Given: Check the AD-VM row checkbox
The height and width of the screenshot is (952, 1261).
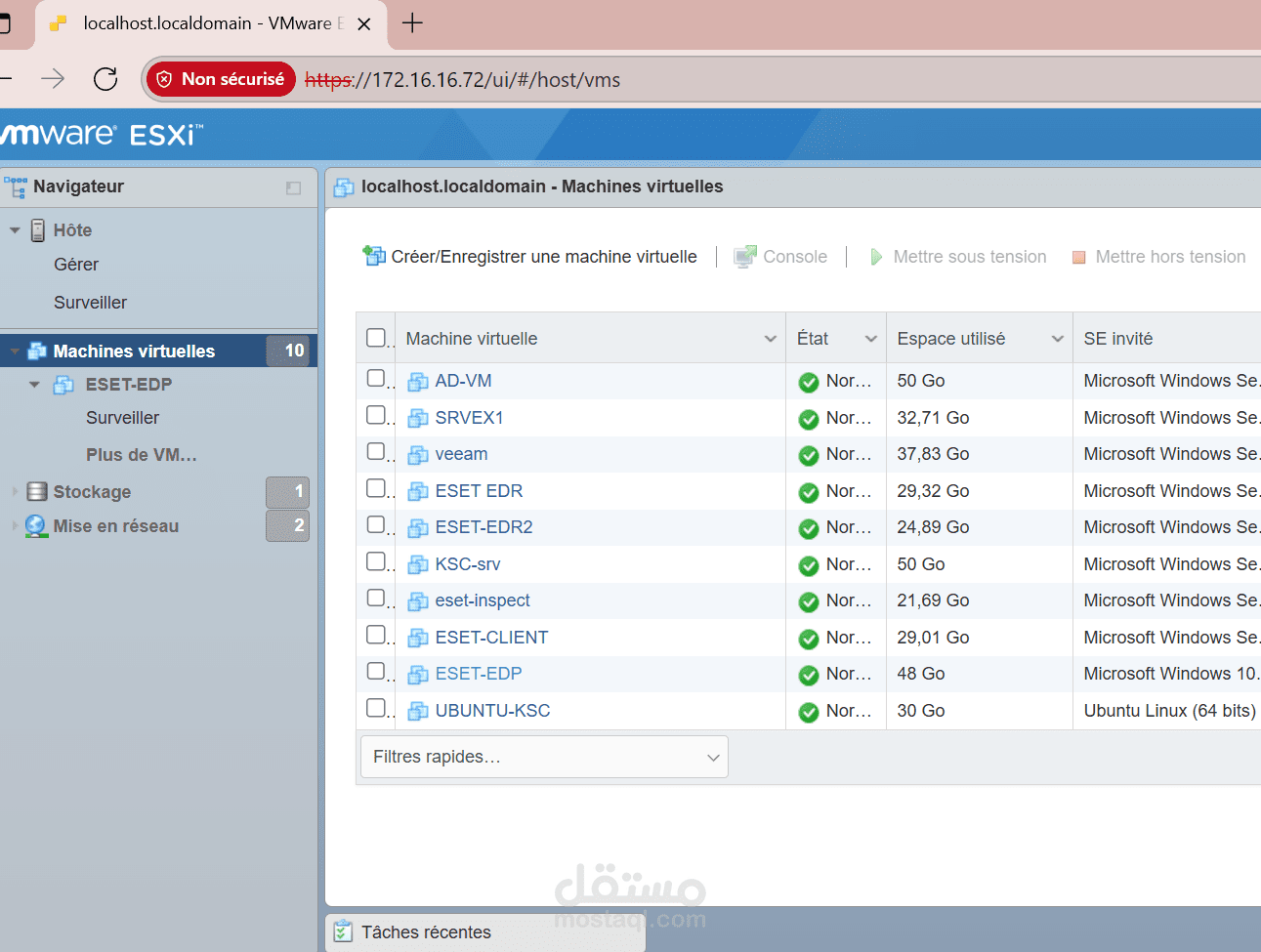Looking at the screenshot, I should (376, 378).
